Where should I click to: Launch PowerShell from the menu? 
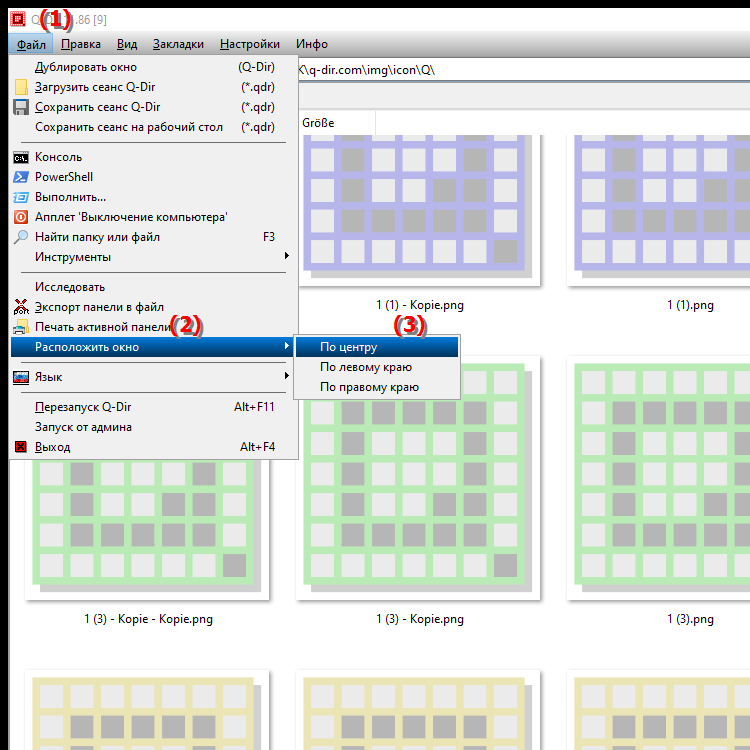tap(153, 177)
